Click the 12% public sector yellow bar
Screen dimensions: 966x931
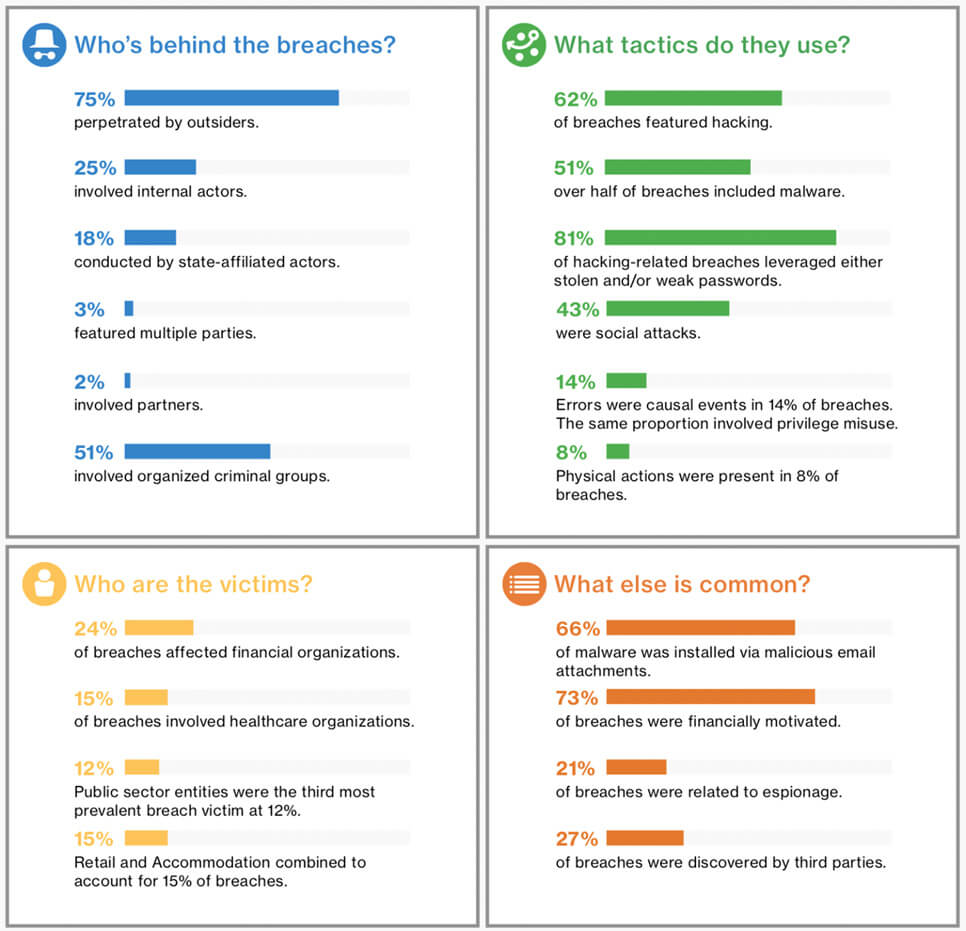(141, 768)
